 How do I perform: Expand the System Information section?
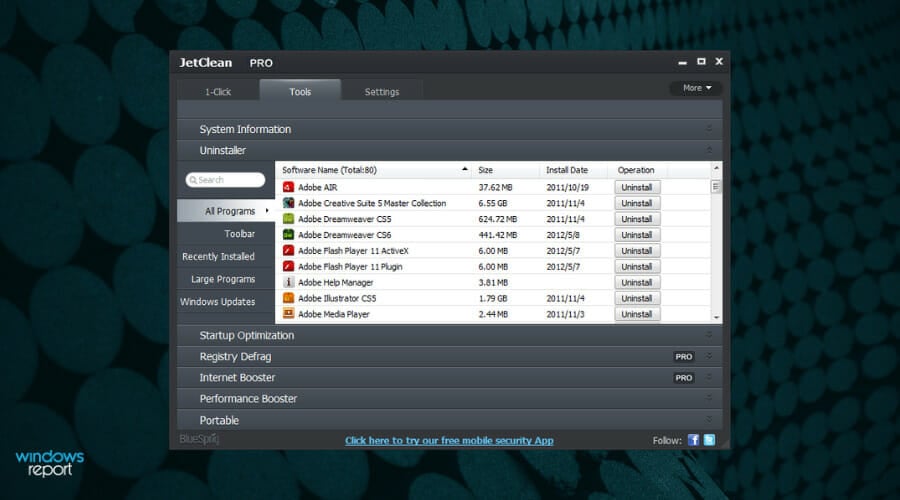pos(709,129)
